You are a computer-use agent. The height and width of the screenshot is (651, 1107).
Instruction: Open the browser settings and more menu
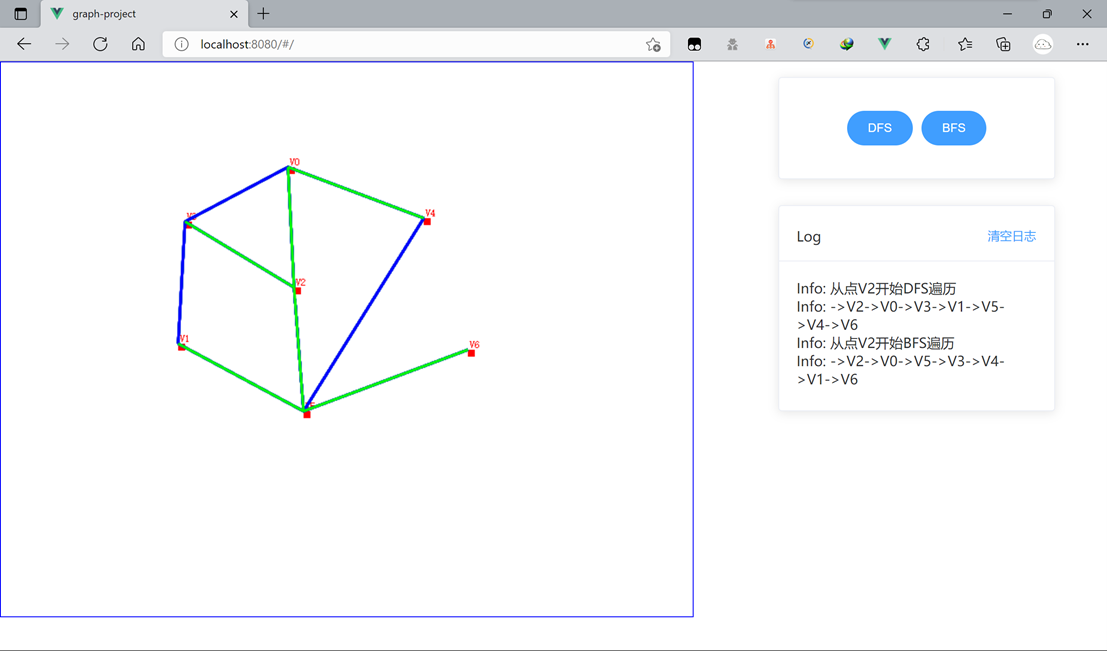(x=1082, y=44)
